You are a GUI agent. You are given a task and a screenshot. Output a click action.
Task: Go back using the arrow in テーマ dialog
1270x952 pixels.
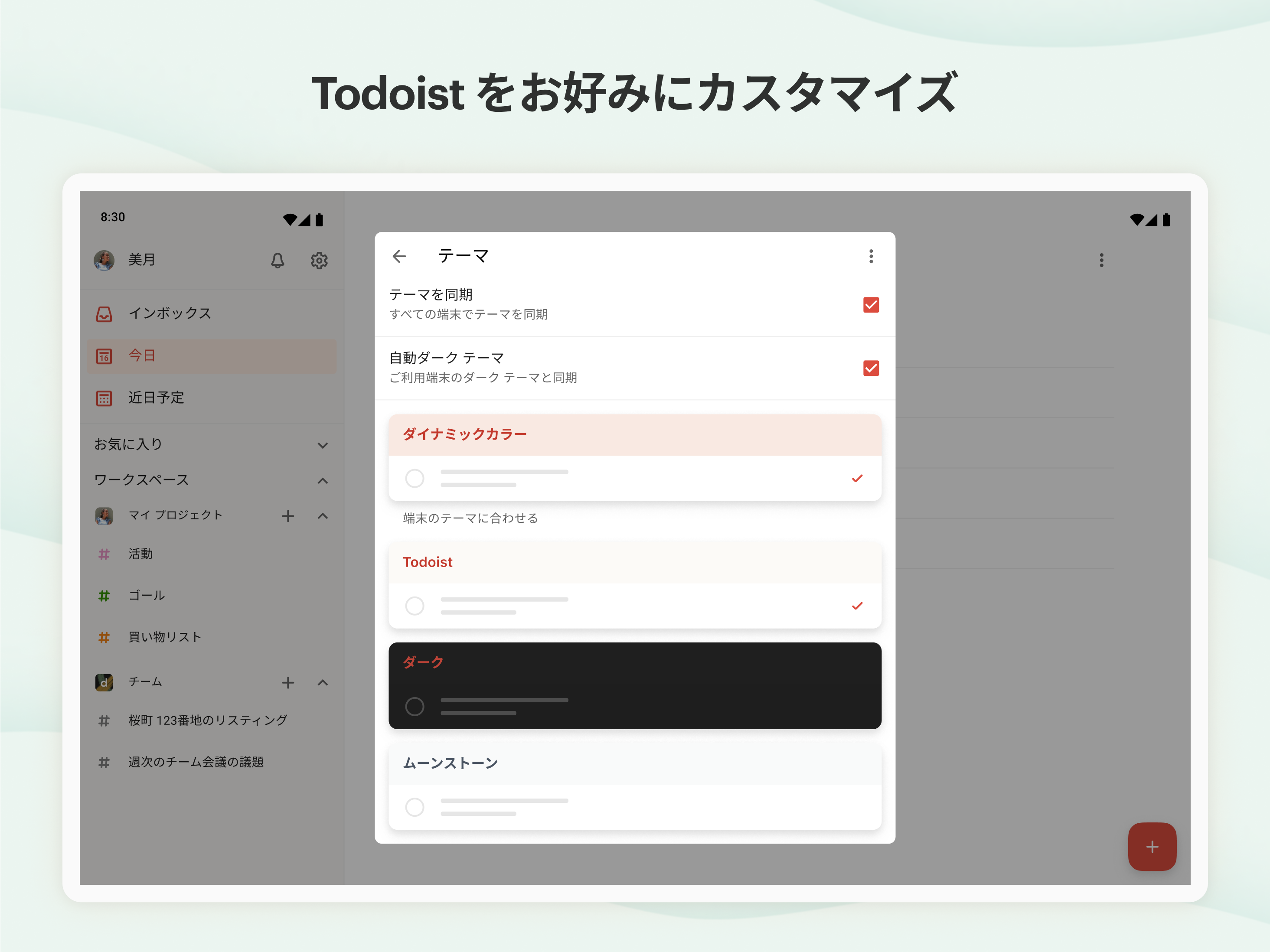tap(399, 256)
